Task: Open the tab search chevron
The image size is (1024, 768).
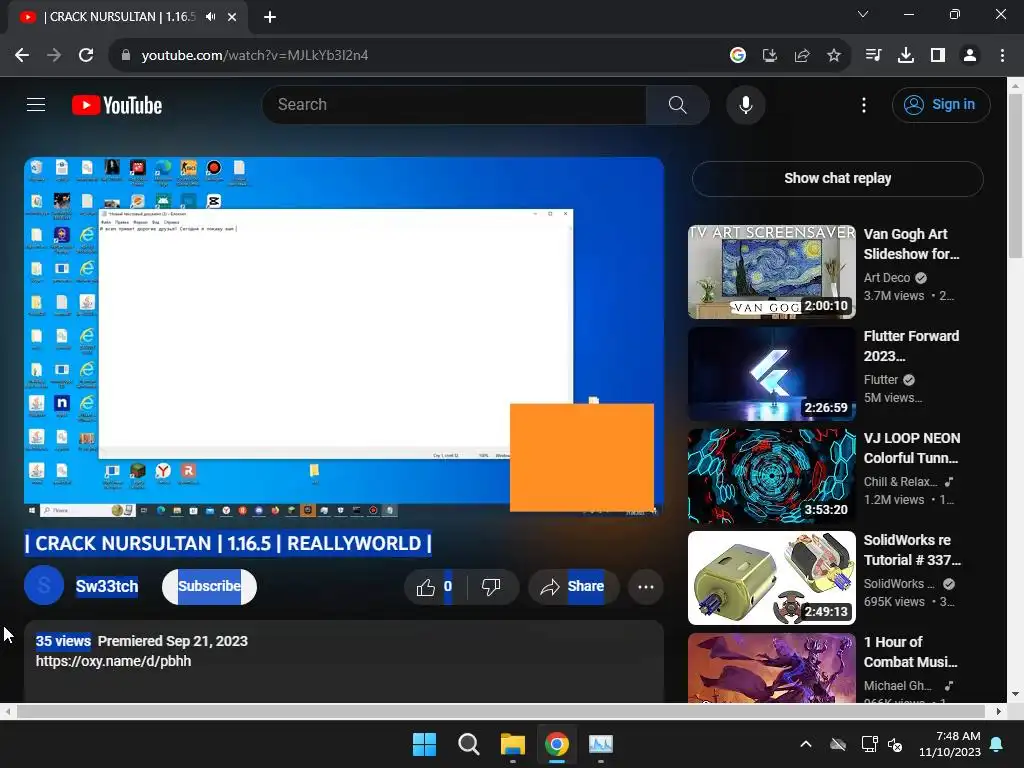Action: pyautogui.click(x=863, y=14)
